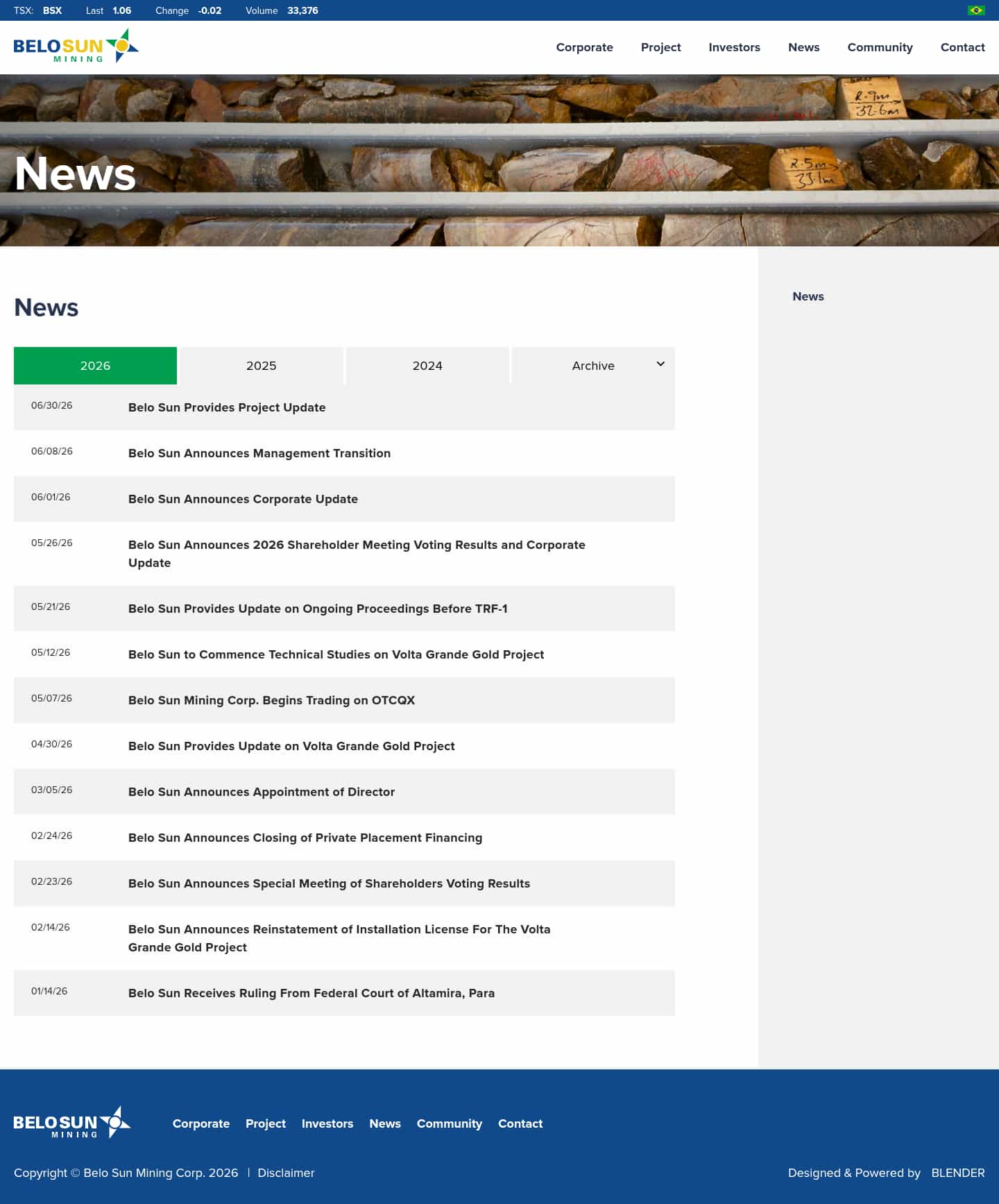Open 2026 Shareholder Meeting Voting Results article

(x=357, y=554)
